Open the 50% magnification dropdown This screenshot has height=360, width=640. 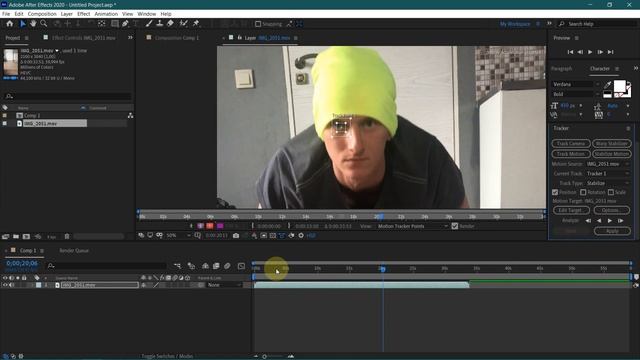click(178, 236)
